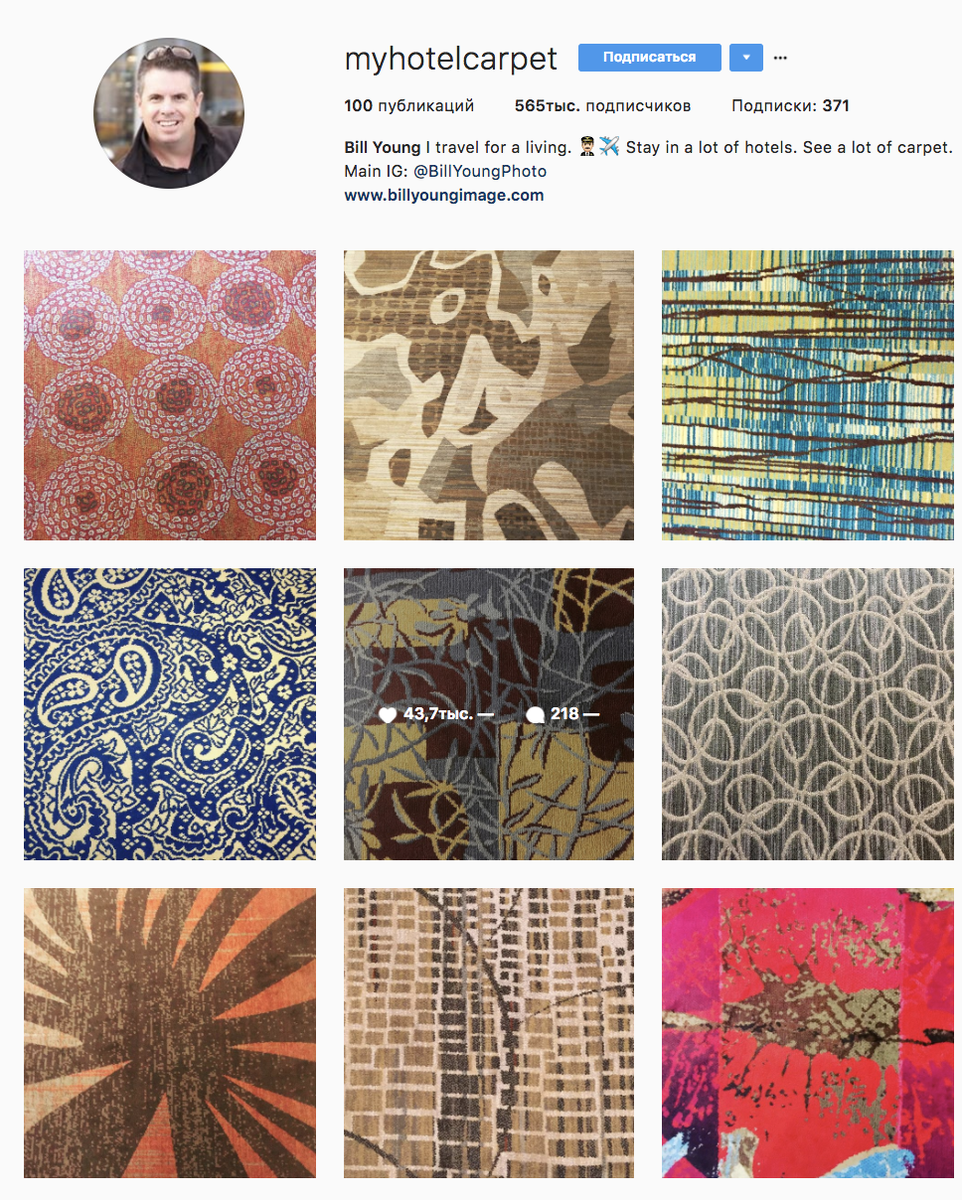Open the orange circular pattern carpet post
The width and height of the screenshot is (962, 1200).
(x=170, y=395)
